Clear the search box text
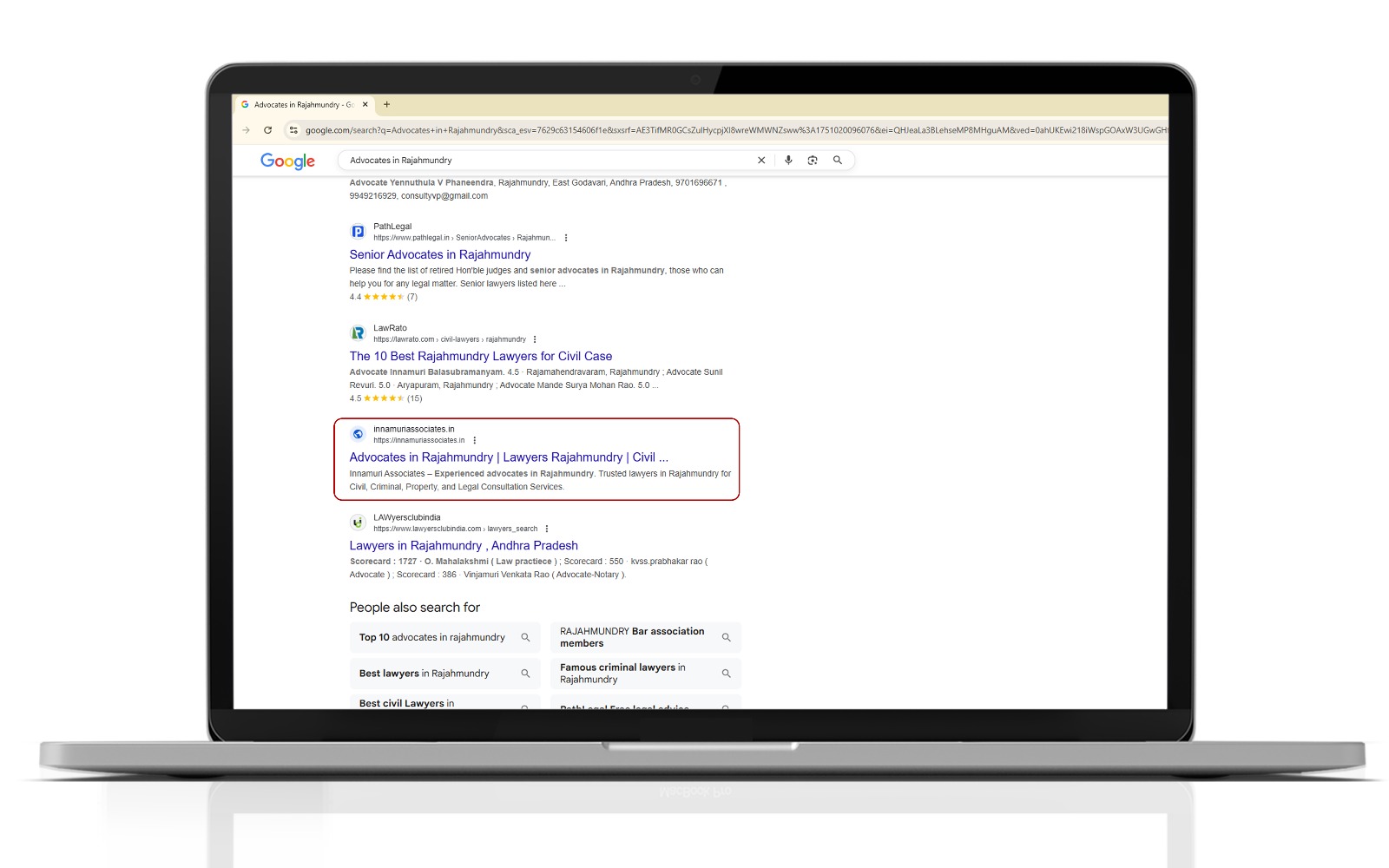 761,161
